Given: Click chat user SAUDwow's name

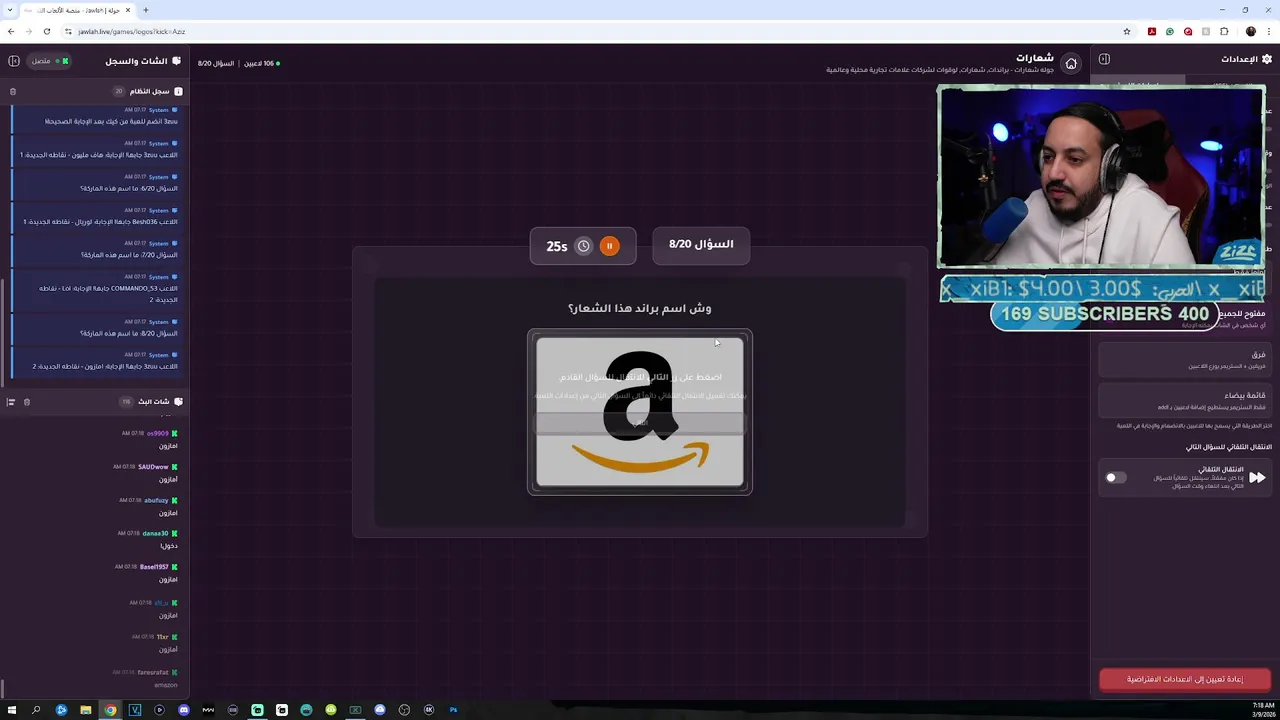Looking at the screenshot, I should coord(153,467).
